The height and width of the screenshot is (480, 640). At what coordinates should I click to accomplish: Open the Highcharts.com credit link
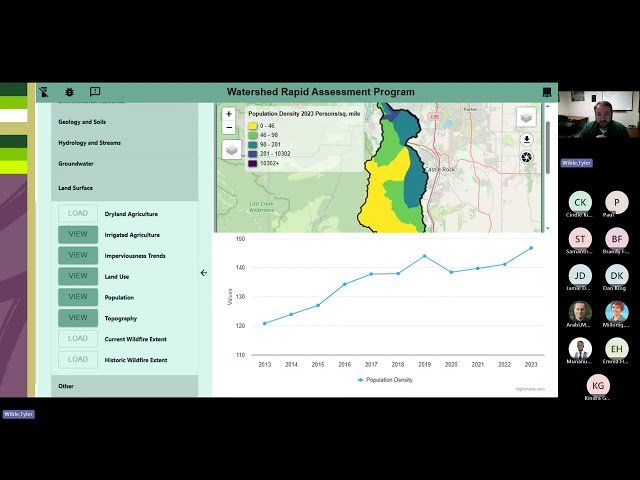(x=529, y=389)
